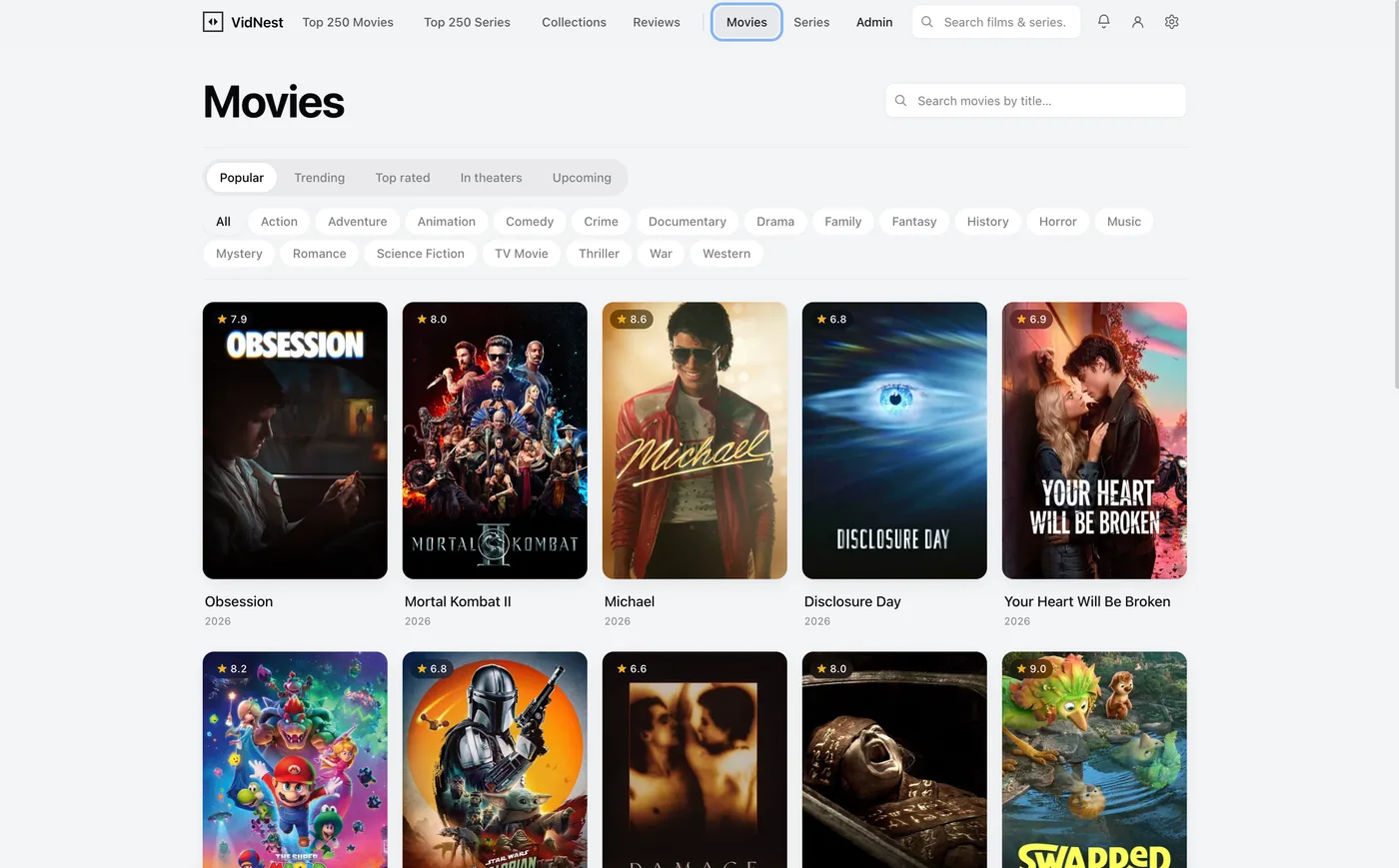Click the Mortal Kombat II title link
Image resolution: width=1399 pixels, height=868 pixels.
coord(458,601)
